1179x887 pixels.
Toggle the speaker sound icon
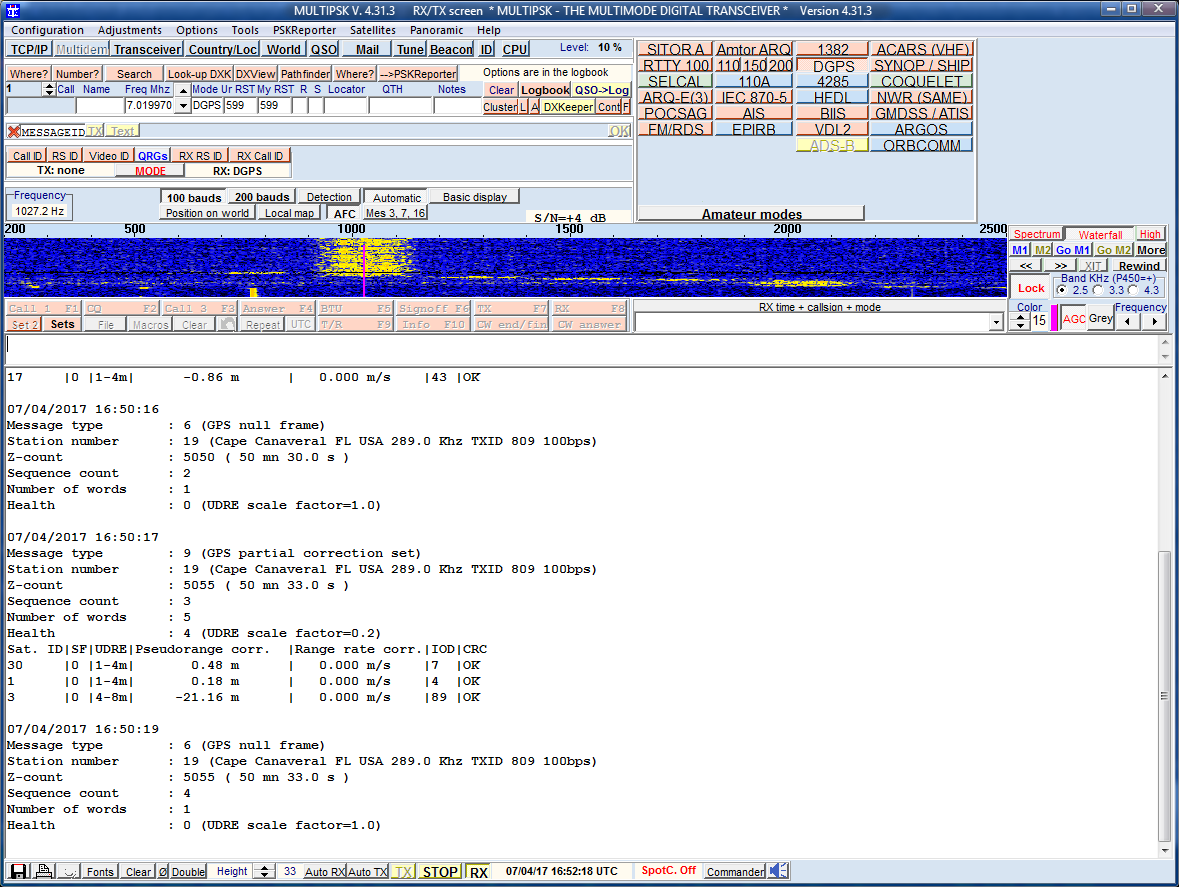pyautogui.click(x=779, y=871)
